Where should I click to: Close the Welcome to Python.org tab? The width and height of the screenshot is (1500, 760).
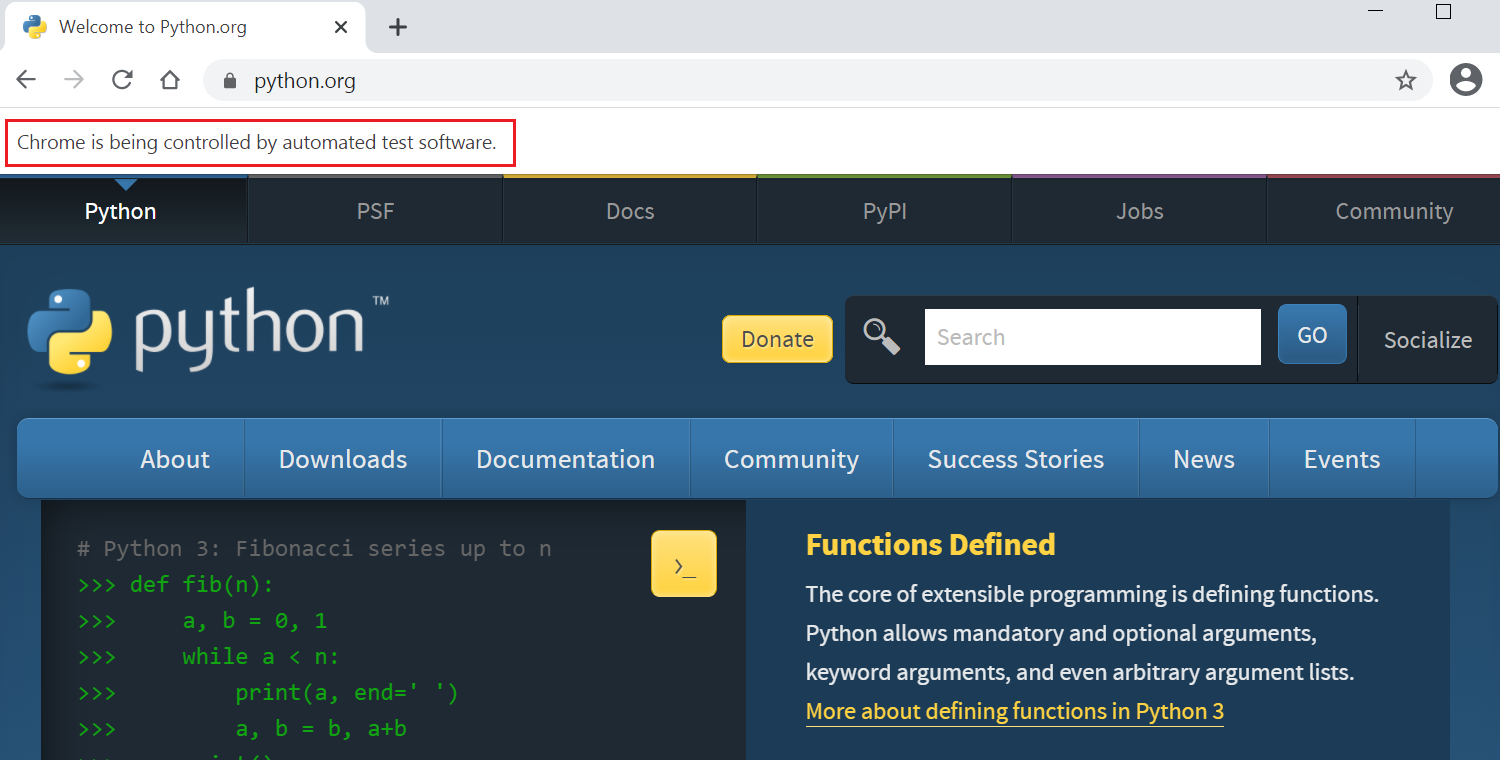pyautogui.click(x=341, y=27)
